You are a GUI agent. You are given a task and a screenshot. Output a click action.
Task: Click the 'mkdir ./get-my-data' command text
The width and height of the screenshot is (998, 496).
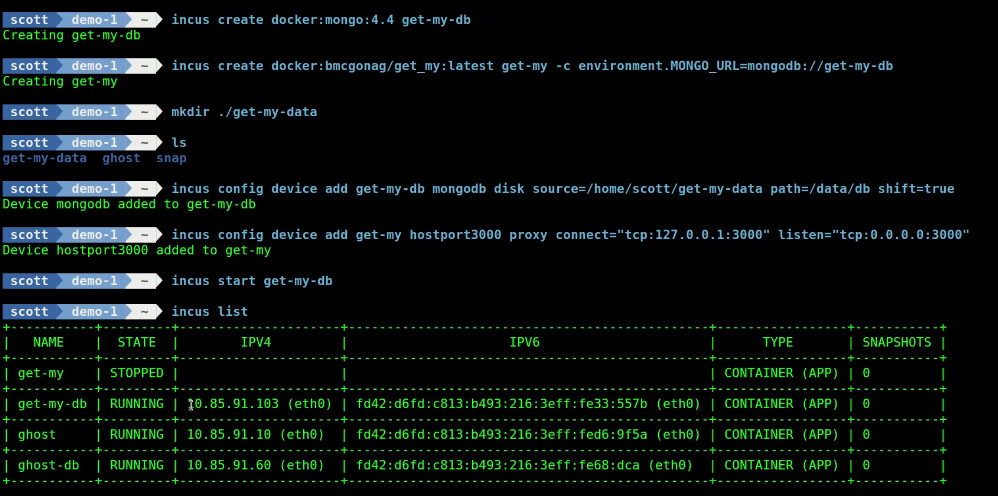click(244, 112)
